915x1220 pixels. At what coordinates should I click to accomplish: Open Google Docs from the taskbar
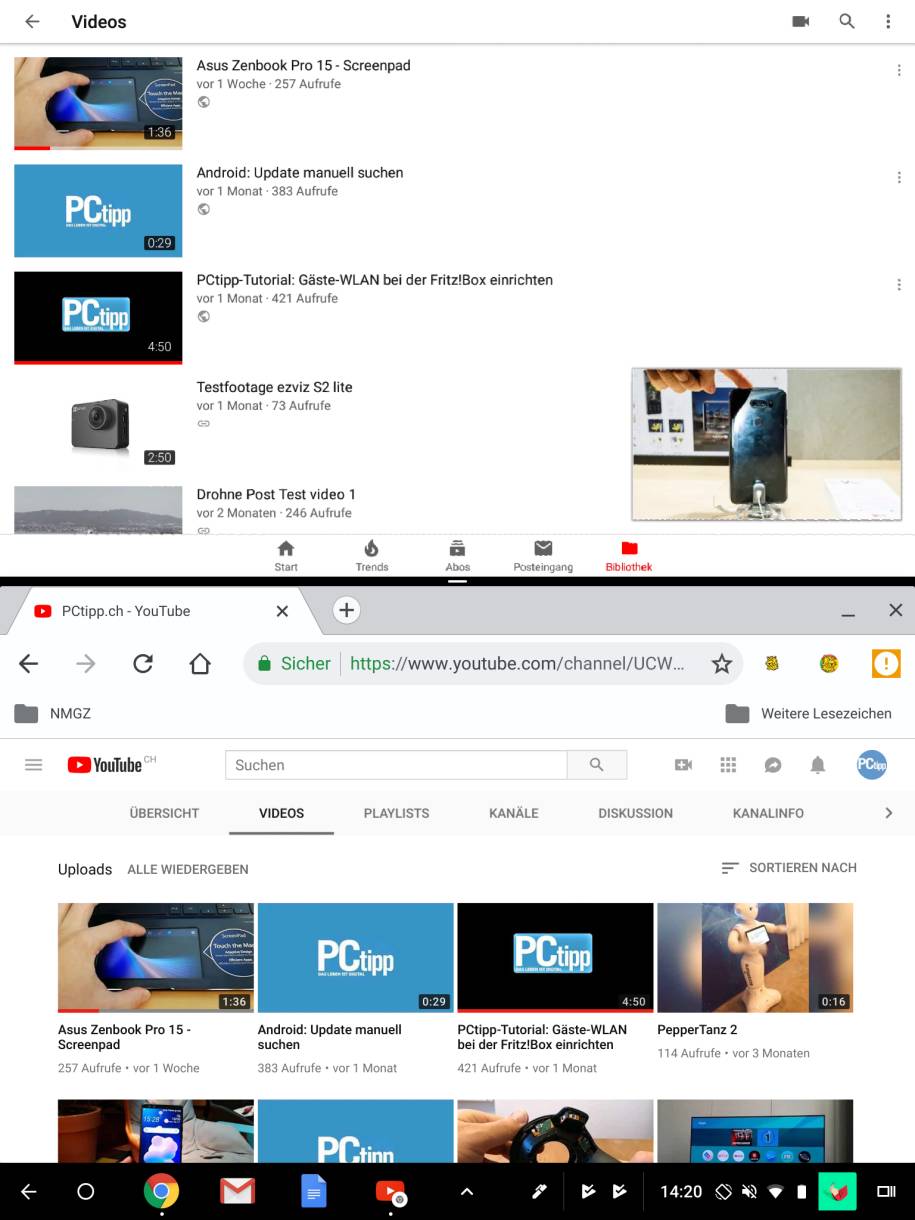(x=314, y=1191)
